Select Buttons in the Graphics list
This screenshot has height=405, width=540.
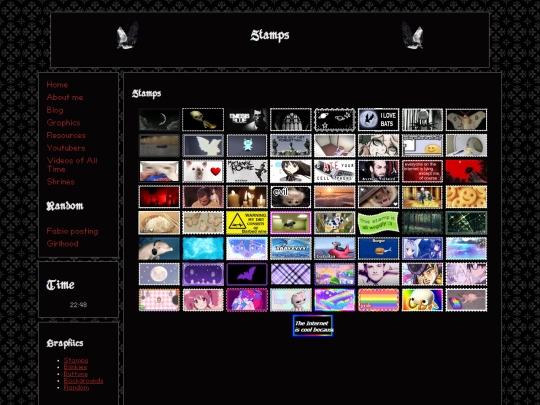click(75, 374)
